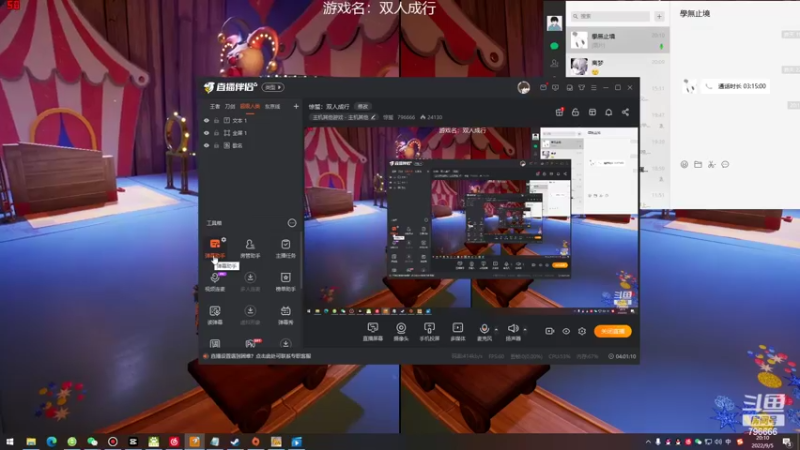This screenshot has height=450, width=800.
Task: Open the Windows Start menu
Action: tap(10, 442)
